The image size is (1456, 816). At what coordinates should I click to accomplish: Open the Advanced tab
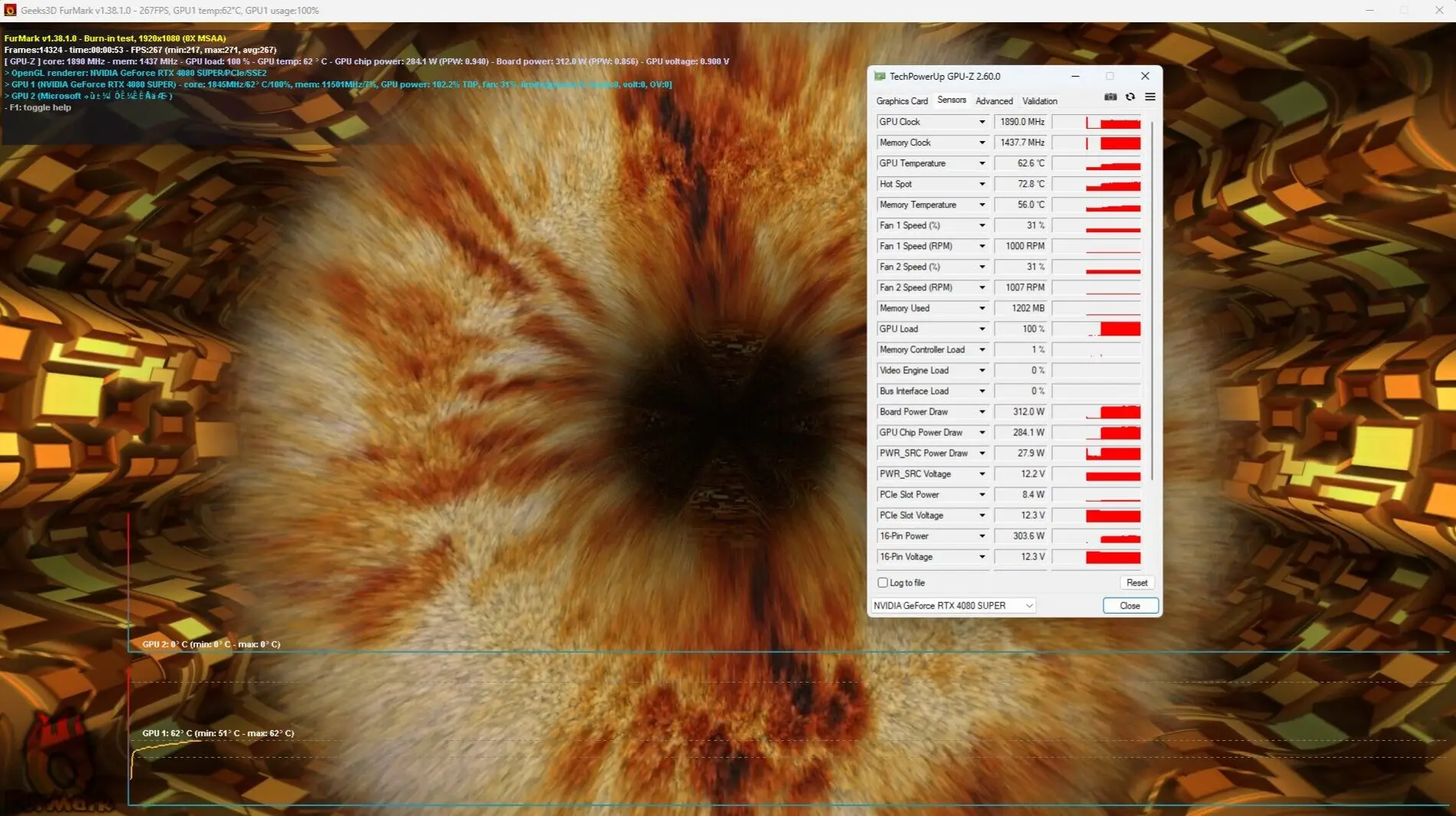click(994, 101)
